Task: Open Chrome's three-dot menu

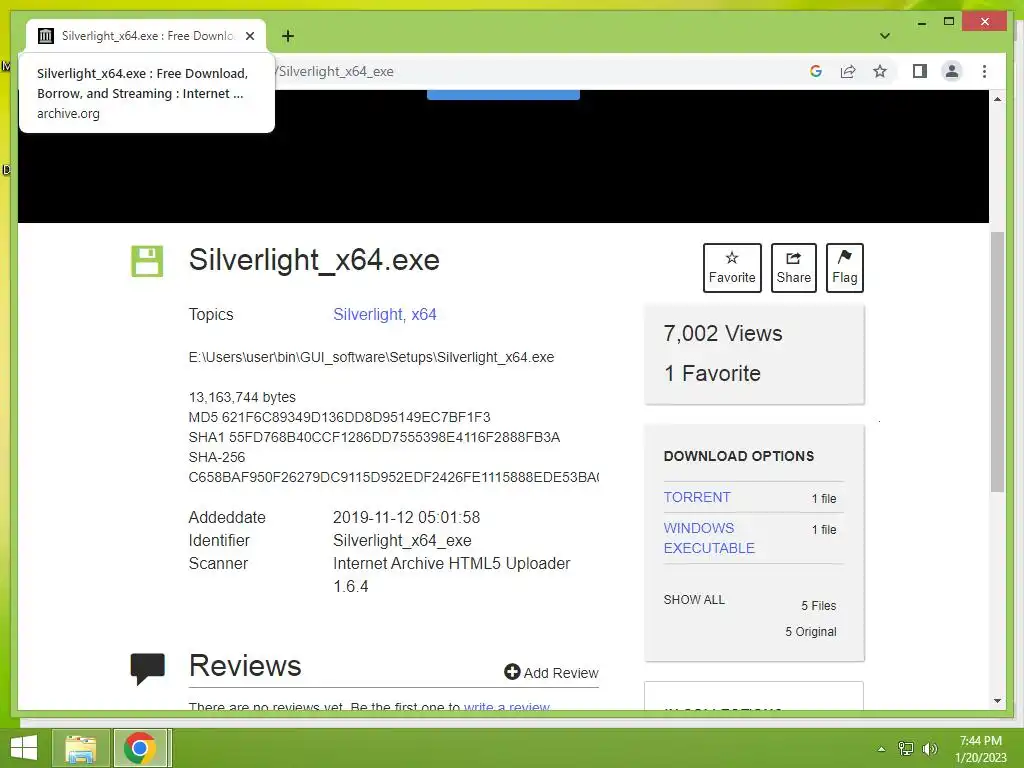Action: point(984,71)
